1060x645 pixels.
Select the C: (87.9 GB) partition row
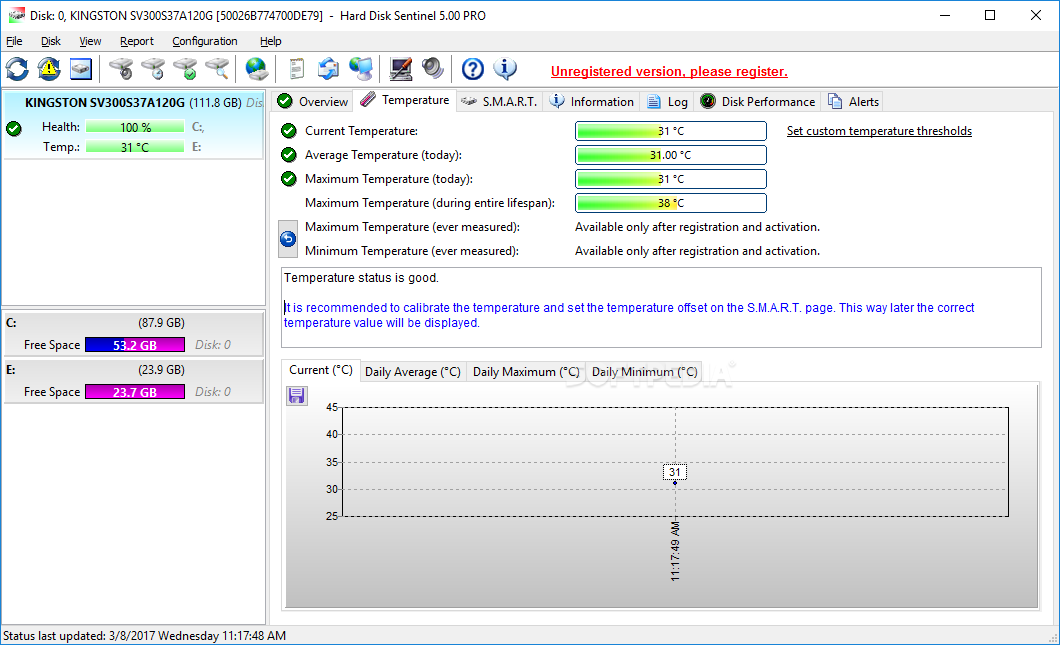tap(133, 333)
